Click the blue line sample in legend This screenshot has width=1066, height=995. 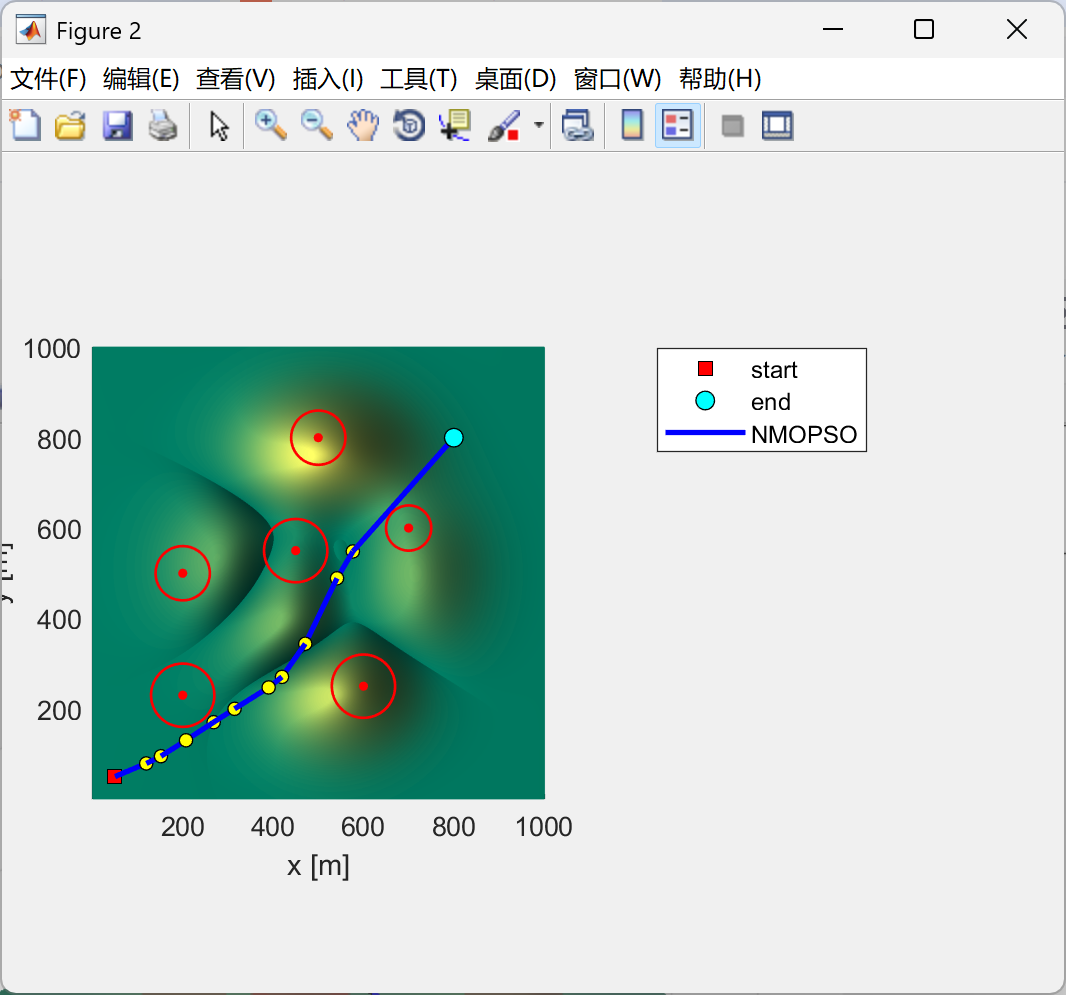pos(705,432)
